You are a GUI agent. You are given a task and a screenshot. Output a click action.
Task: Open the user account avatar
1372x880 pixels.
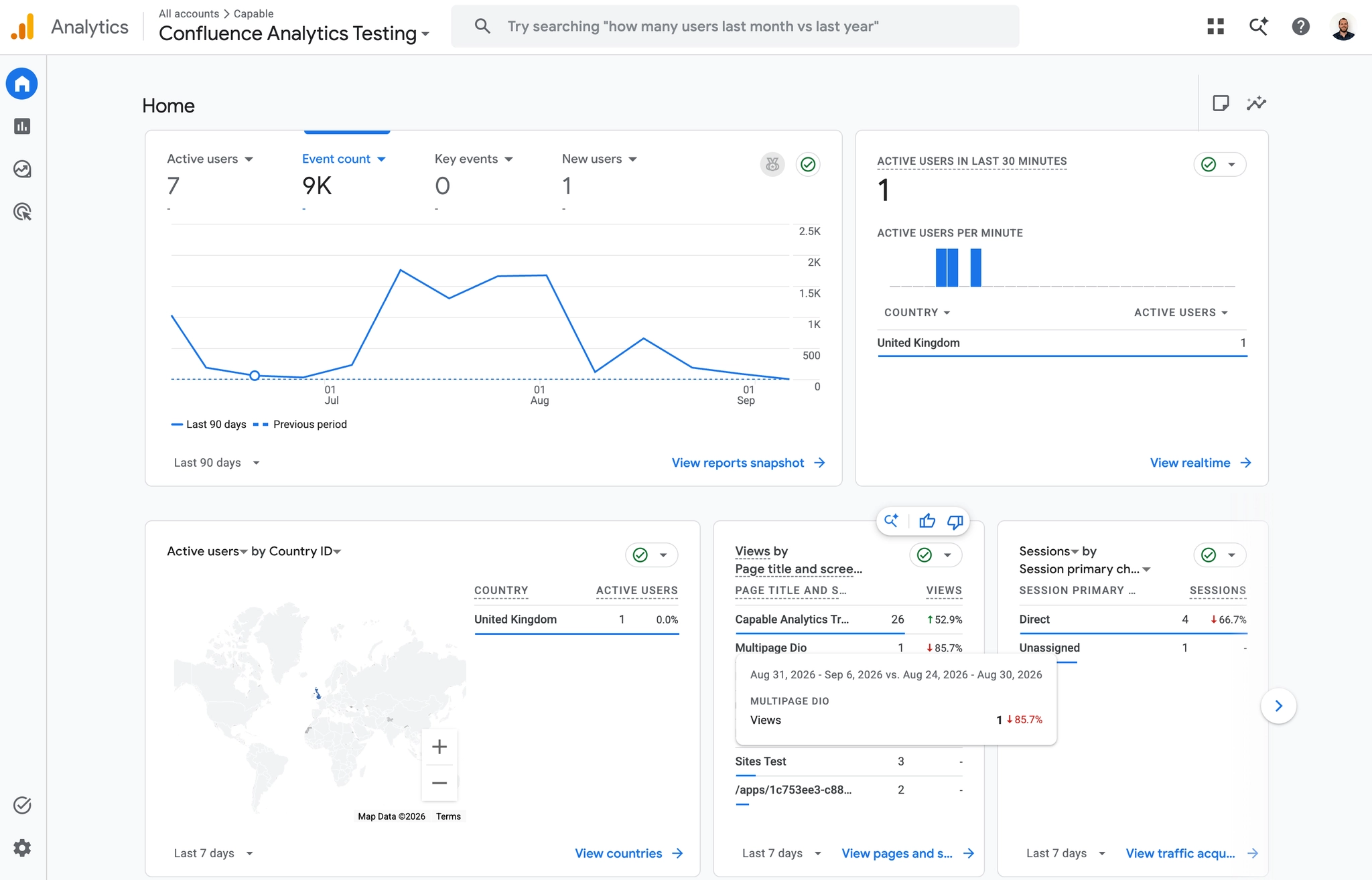[x=1343, y=27]
